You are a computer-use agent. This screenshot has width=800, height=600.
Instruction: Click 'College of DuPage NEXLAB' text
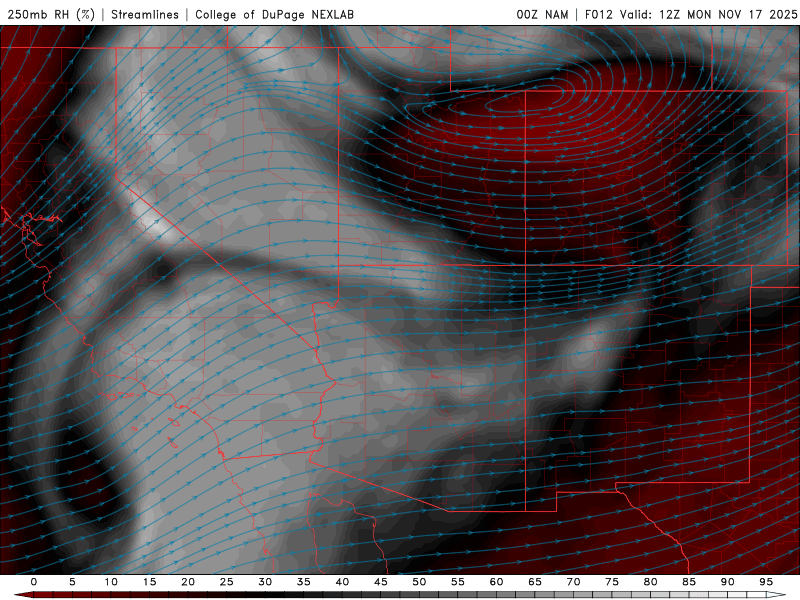click(274, 14)
